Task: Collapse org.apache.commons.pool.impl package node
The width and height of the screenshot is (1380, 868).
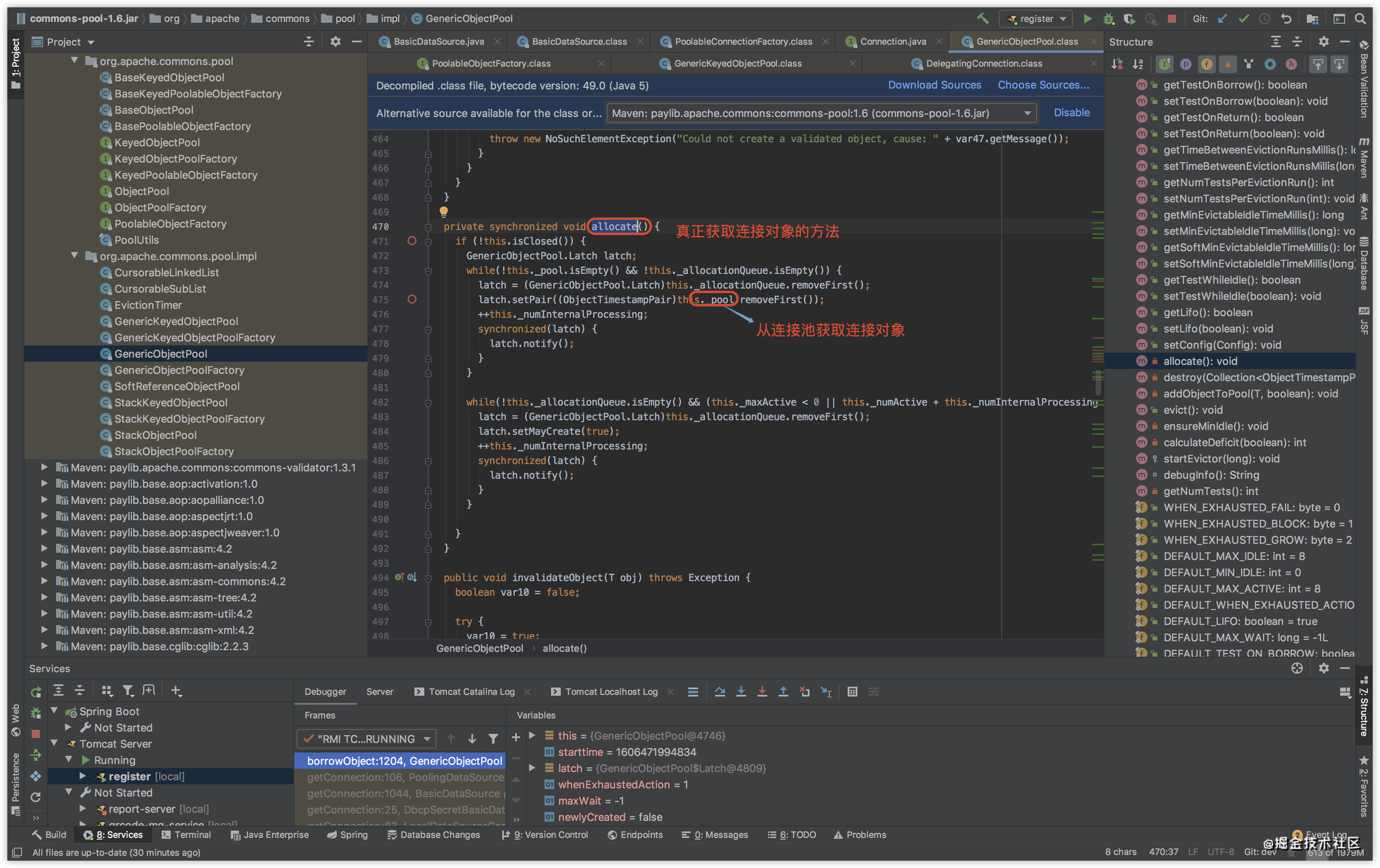Action: [74, 256]
